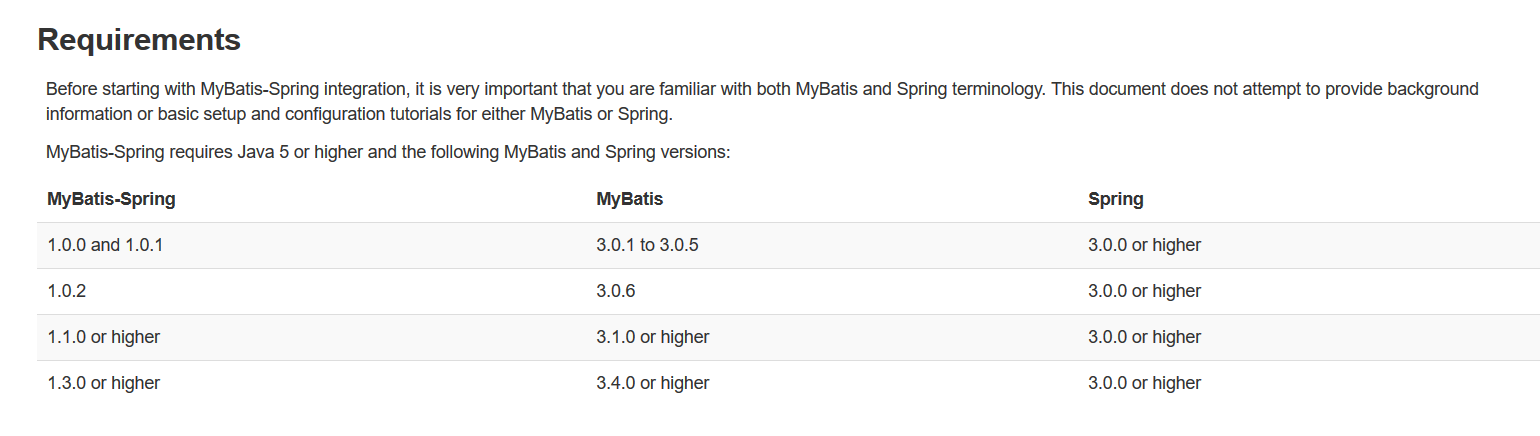
Task: Click the Requirements heading
Action: coord(139,40)
